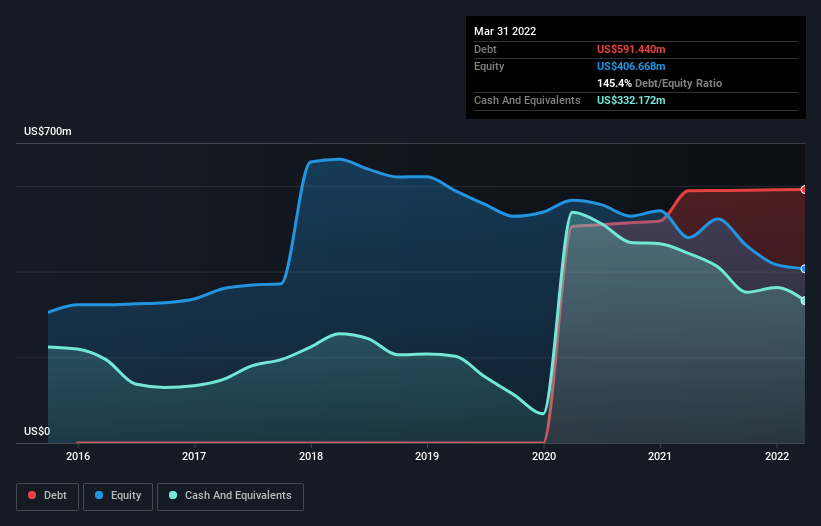The width and height of the screenshot is (821, 526).
Task: Click the US$700m y-axis label
Action: [48, 131]
